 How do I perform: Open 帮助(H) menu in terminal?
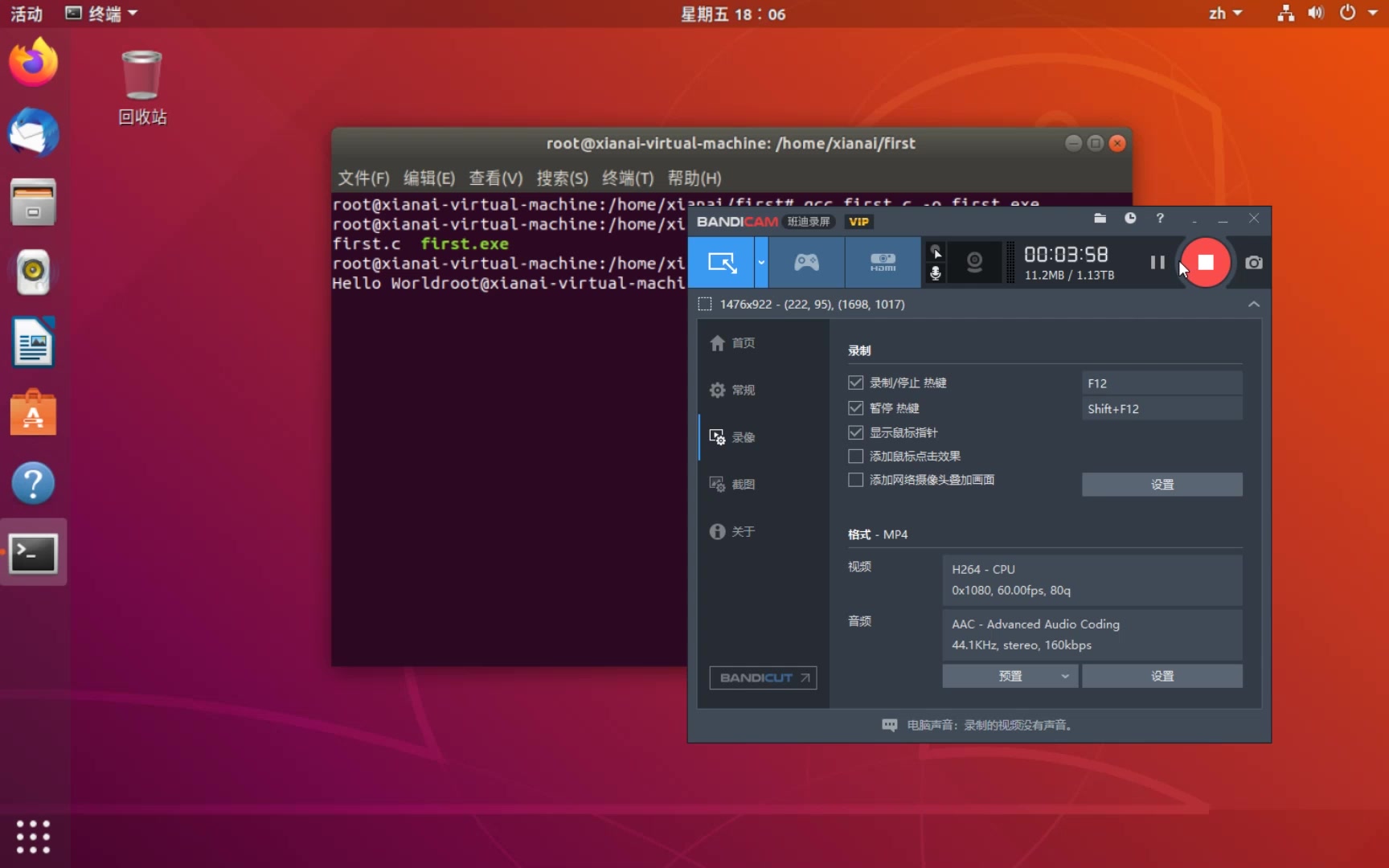click(x=694, y=178)
